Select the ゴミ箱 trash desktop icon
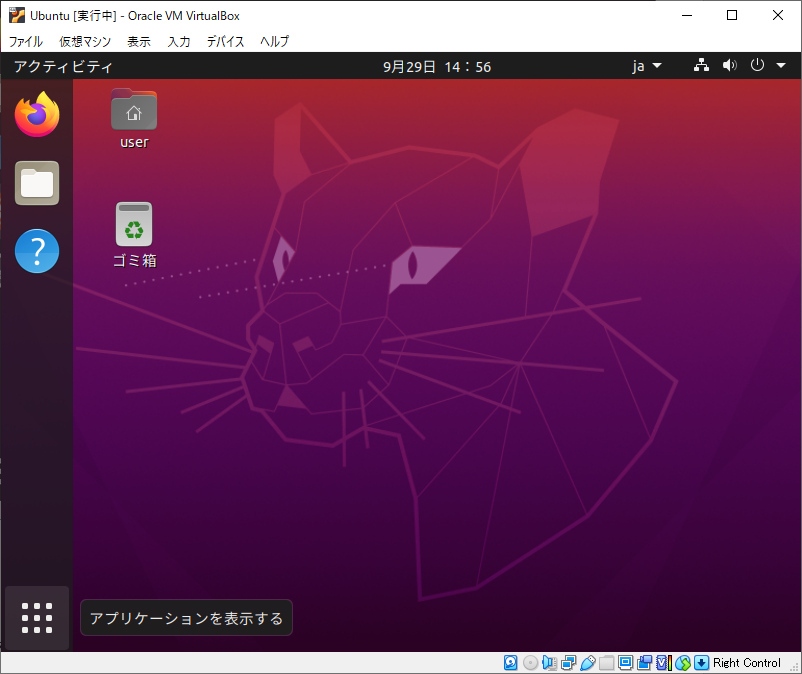 coord(134,224)
